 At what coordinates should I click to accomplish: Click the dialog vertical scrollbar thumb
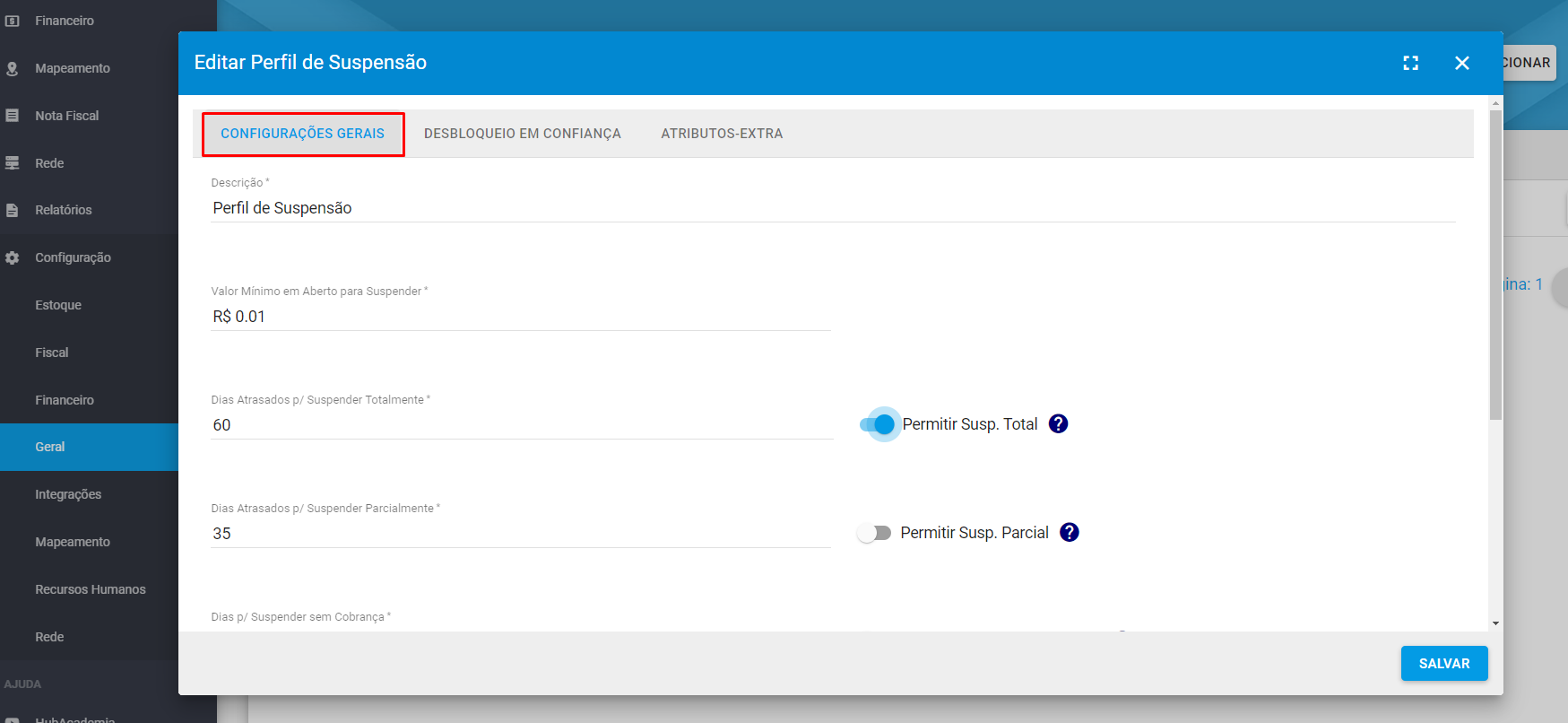point(1495,265)
